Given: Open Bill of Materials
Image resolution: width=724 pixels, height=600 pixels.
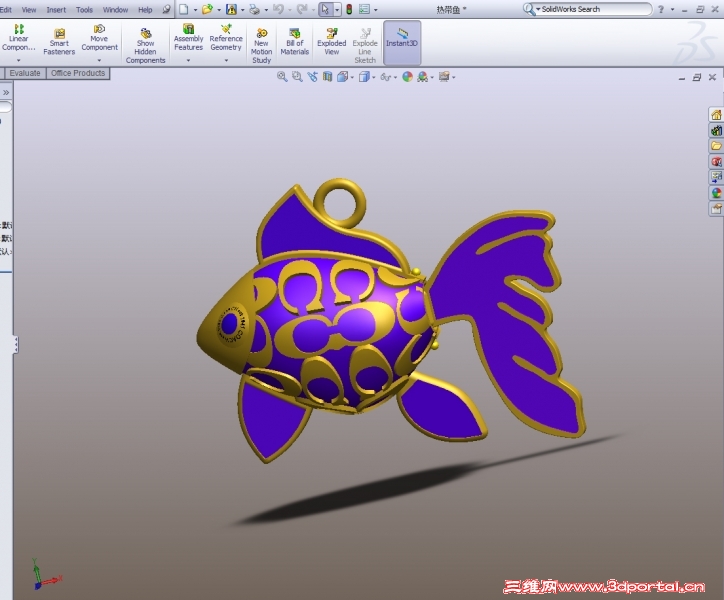Looking at the screenshot, I should click(x=295, y=42).
